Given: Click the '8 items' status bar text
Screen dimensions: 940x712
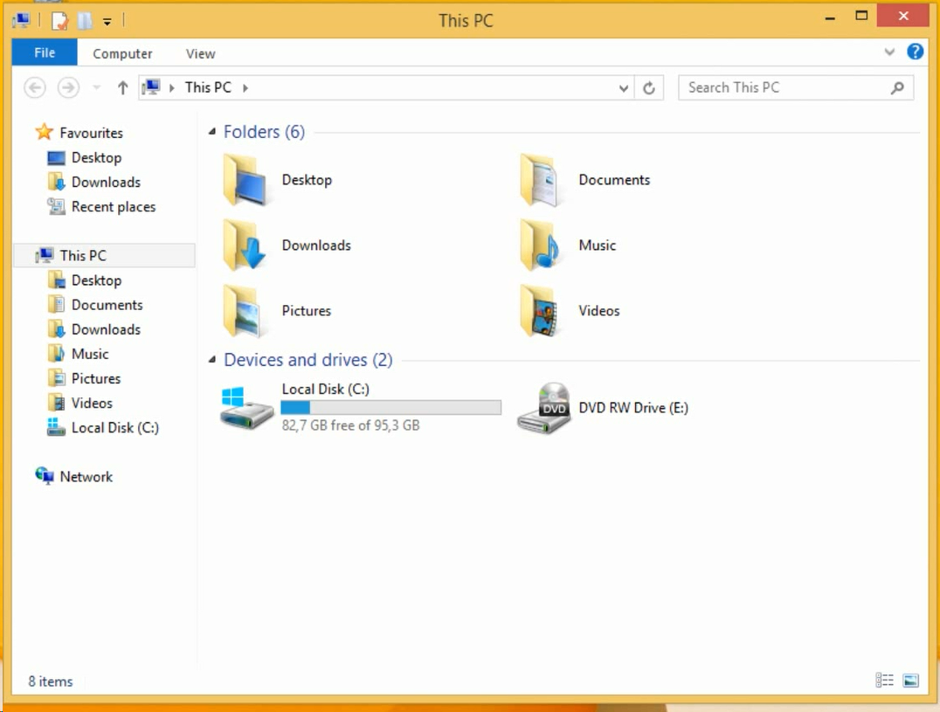Looking at the screenshot, I should pyautogui.click(x=50, y=681).
